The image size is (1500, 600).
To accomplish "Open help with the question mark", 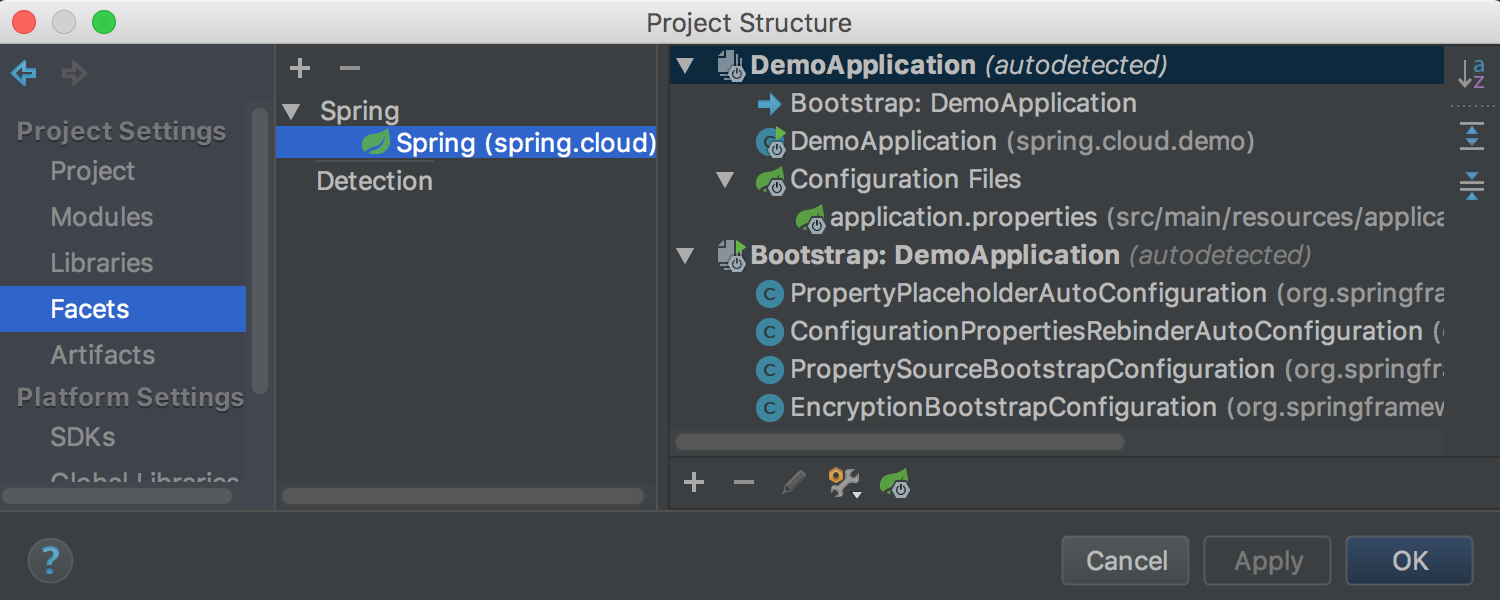I will click(x=50, y=560).
